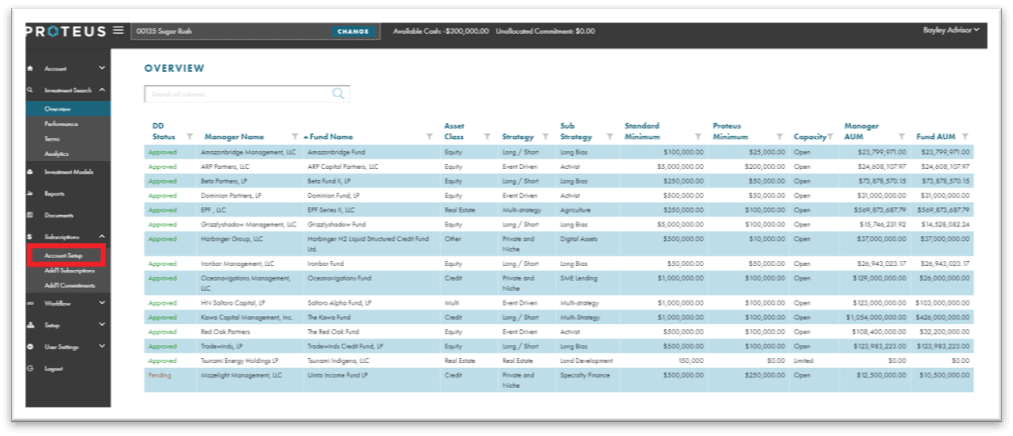Viewport: 1013px width, 436px height.
Task: Filter the Standard Minimum column
Action: coord(698,137)
